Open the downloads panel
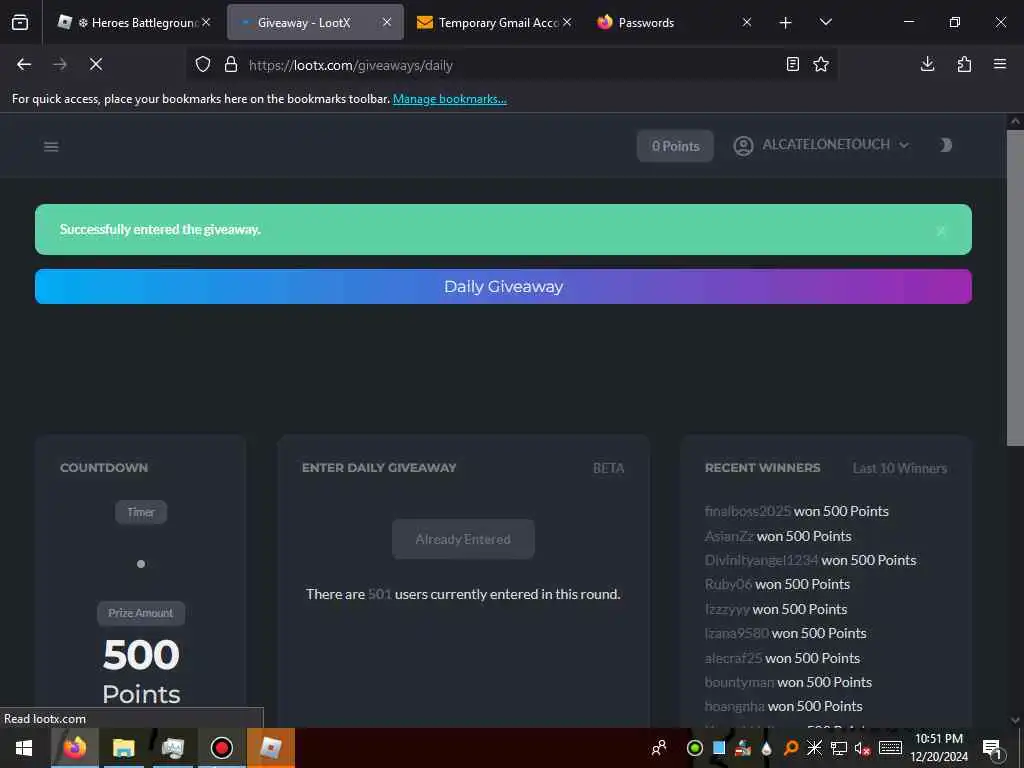Image resolution: width=1024 pixels, height=768 pixels. point(927,64)
